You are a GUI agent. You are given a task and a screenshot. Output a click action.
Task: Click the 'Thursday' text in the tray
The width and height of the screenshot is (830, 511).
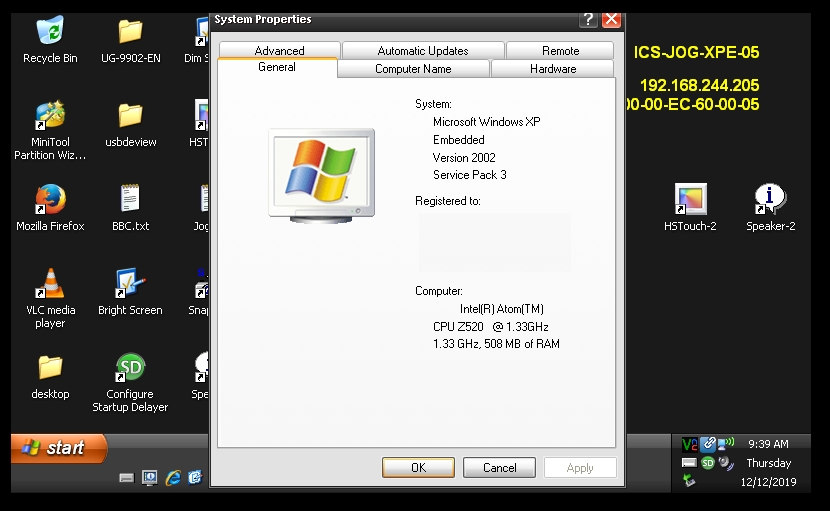coord(768,463)
